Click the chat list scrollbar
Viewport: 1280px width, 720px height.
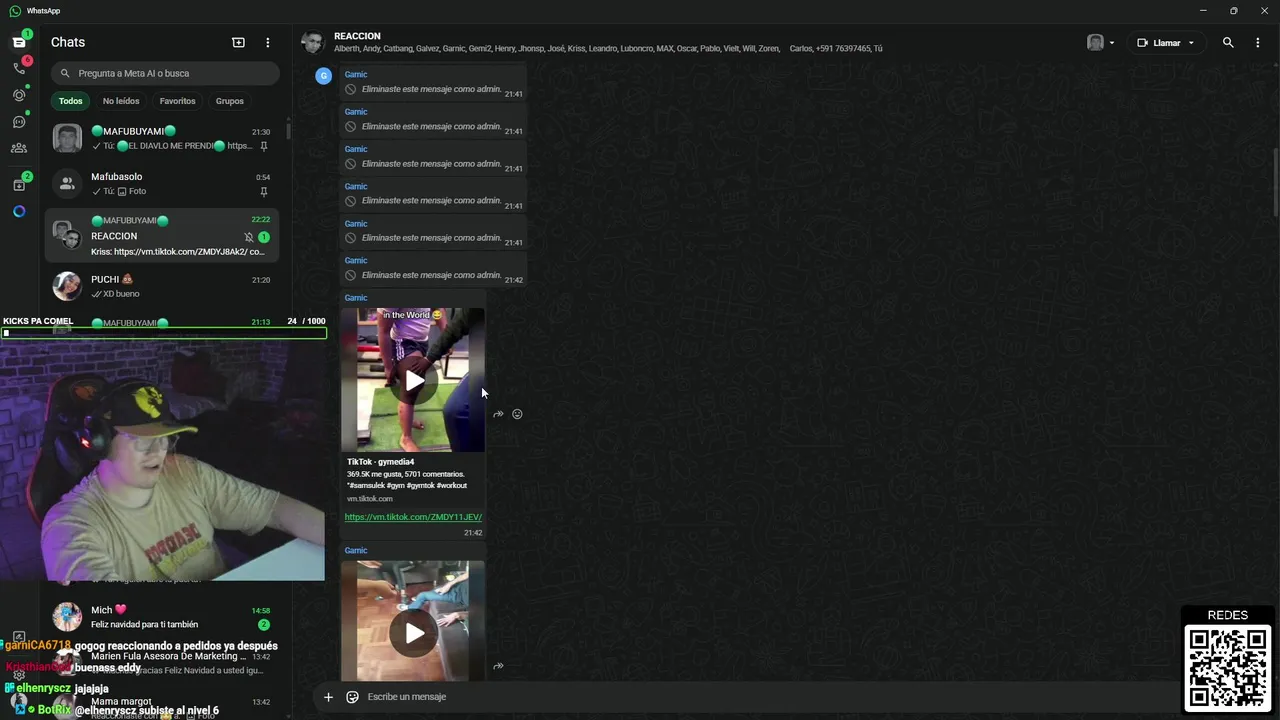click(289, 131)
